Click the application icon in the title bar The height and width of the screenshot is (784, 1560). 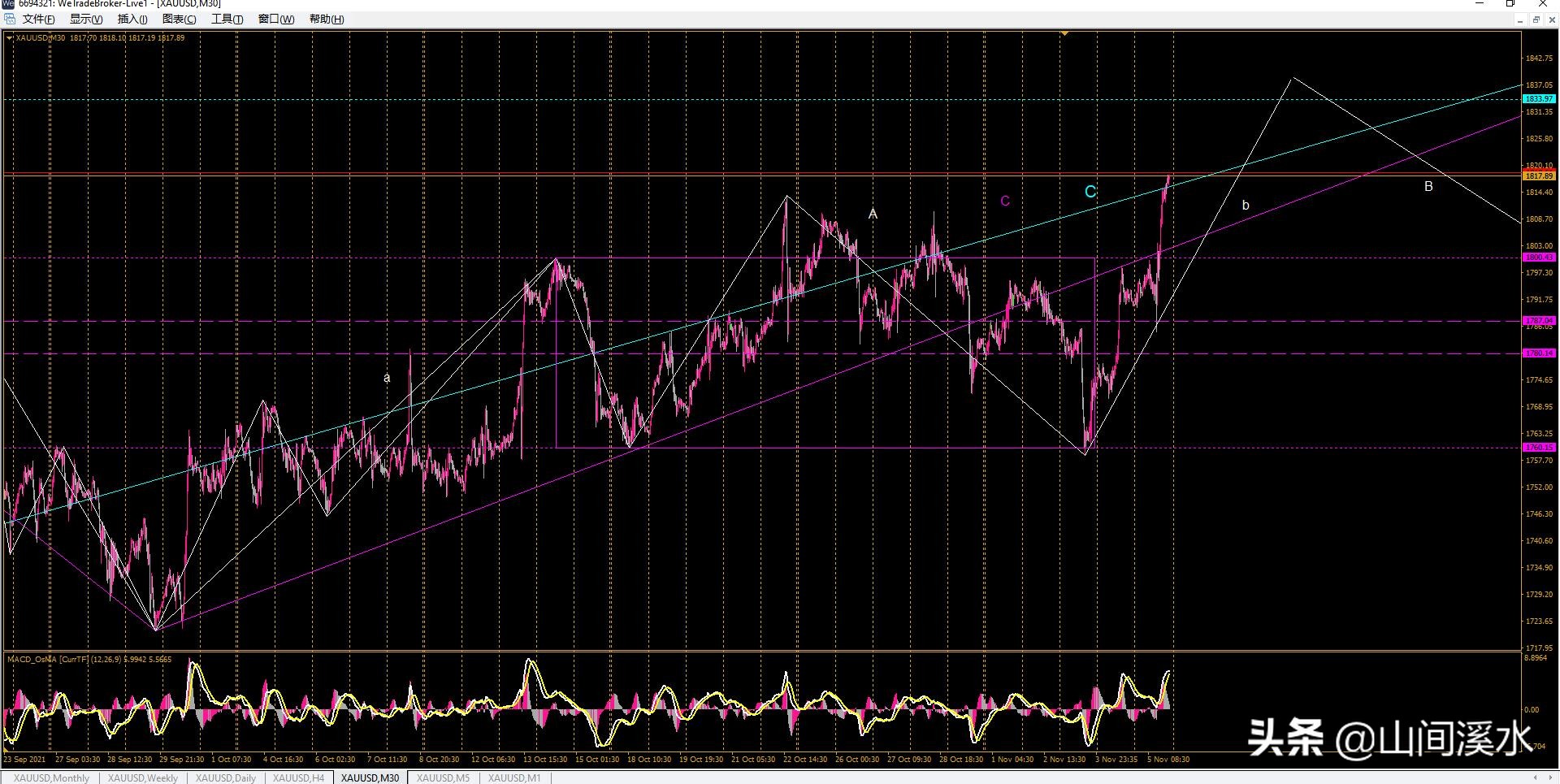tap(7, 4)
